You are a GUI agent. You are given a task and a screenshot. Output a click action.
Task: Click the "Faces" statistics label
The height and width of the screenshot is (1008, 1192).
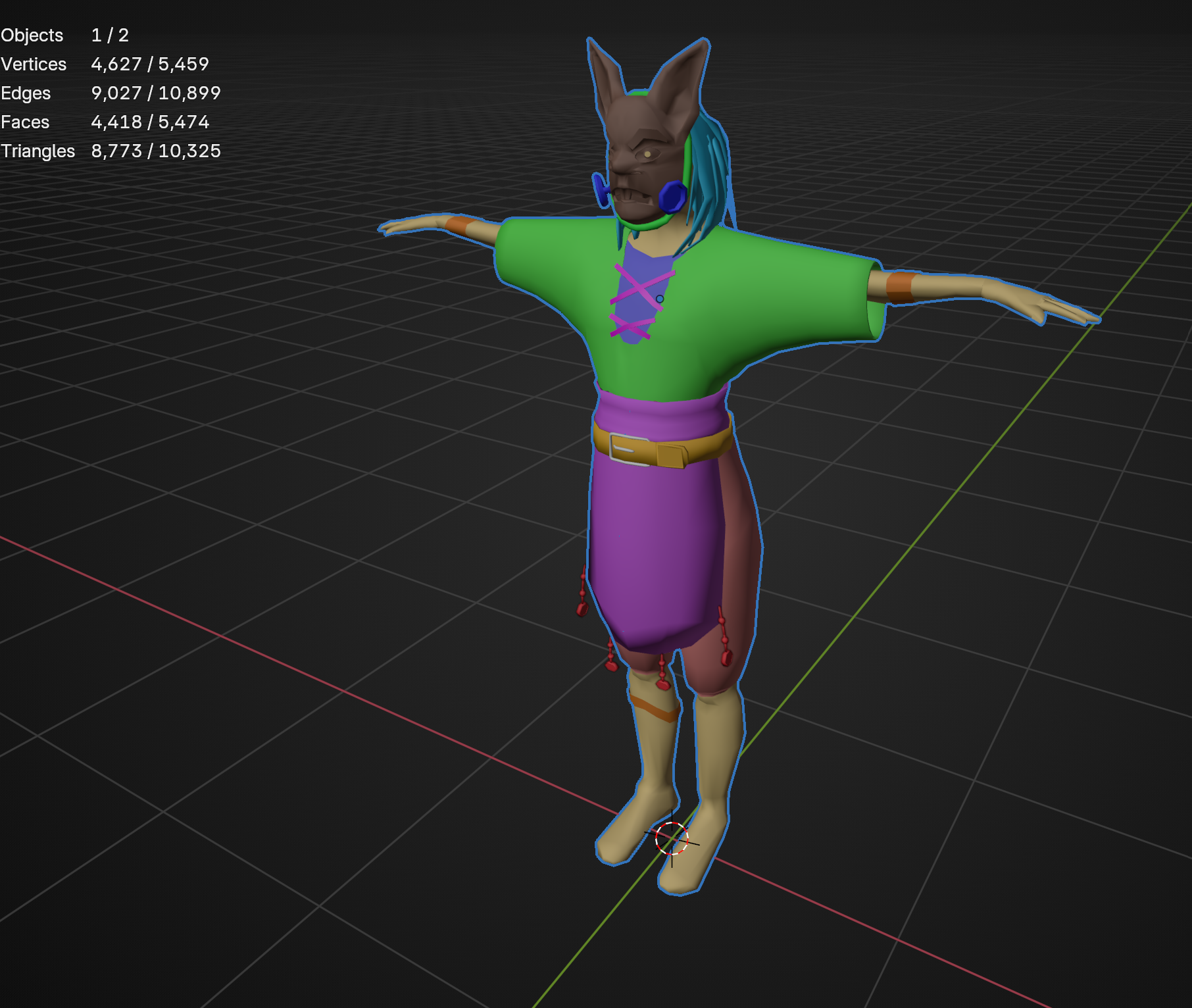25,122
